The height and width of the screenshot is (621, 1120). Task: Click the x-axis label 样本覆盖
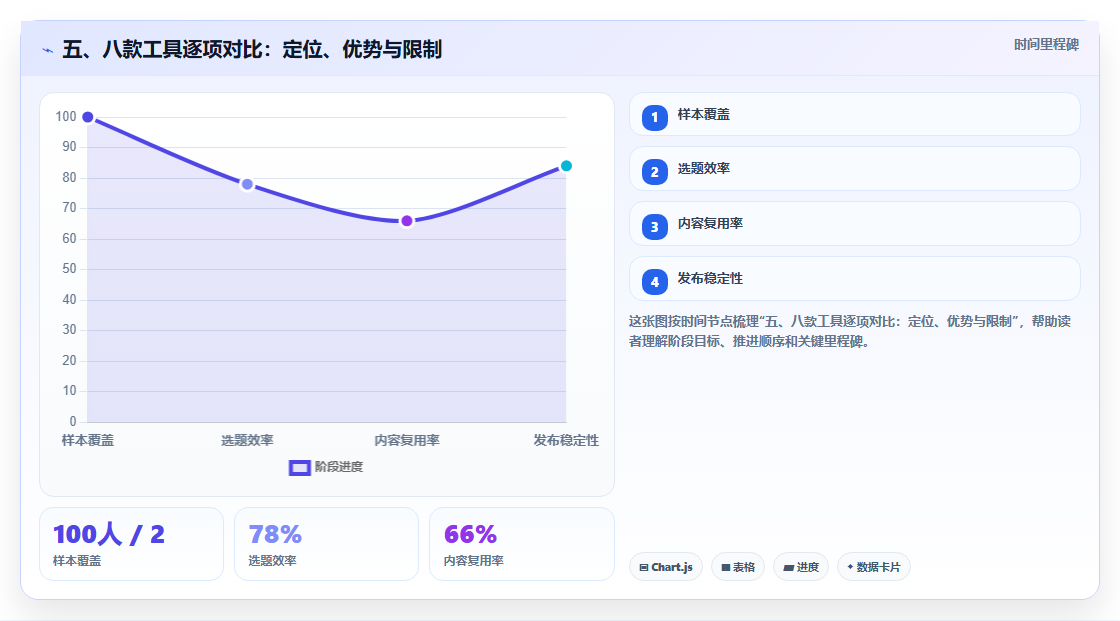(x=88, y=440)
